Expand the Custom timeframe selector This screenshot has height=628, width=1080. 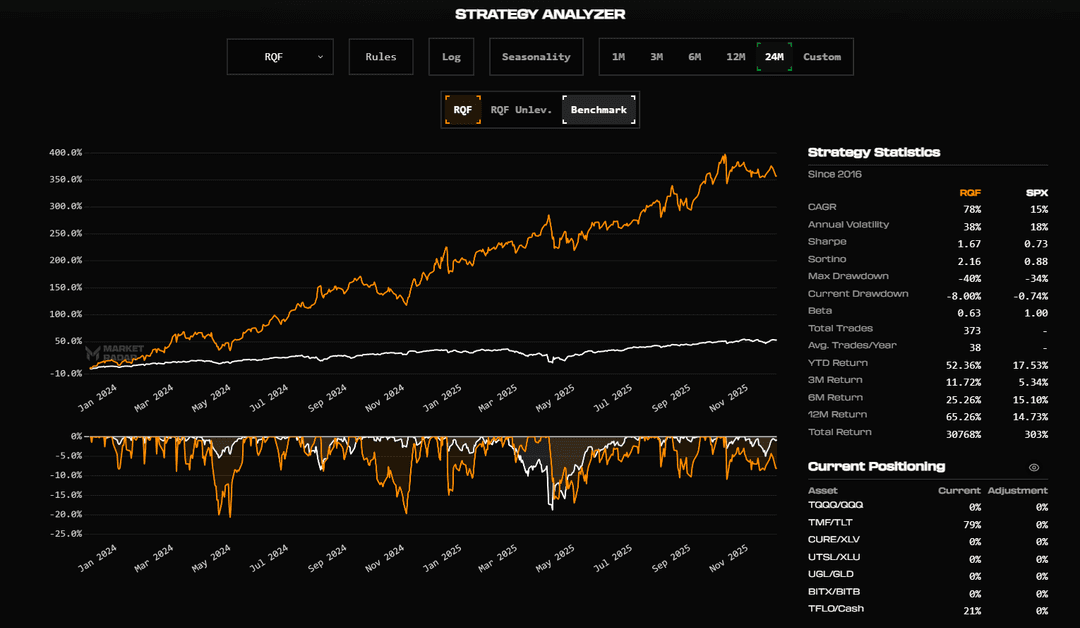822,57
